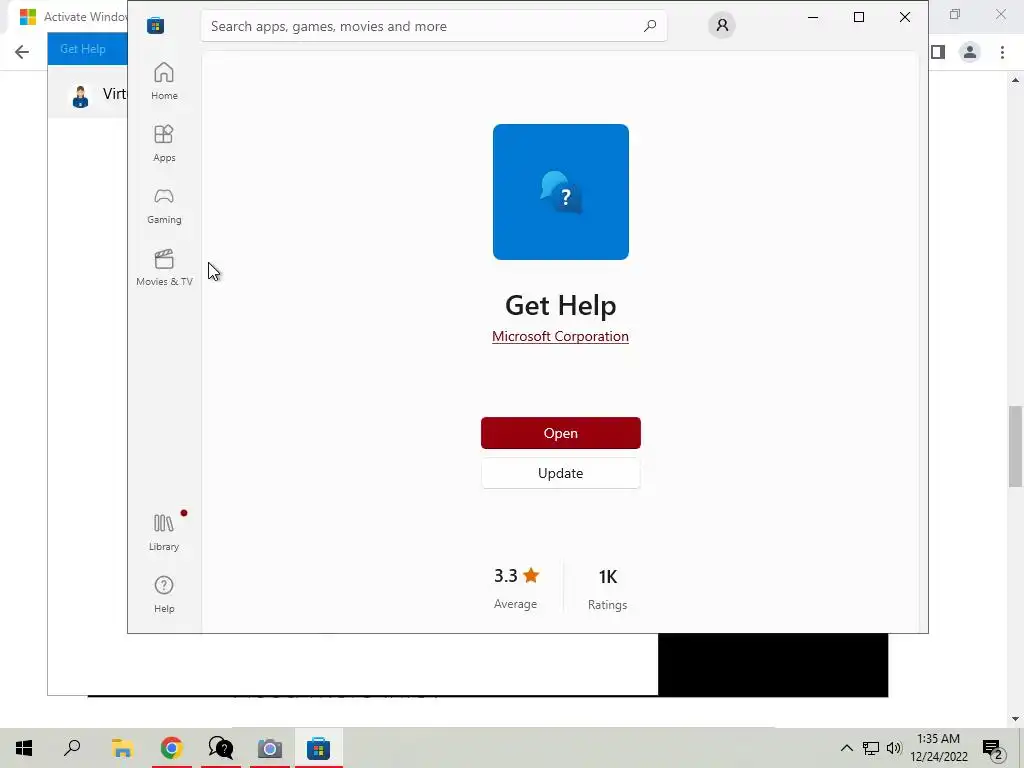The height and width of the screenshot is (768, 1024).
Task: Open Gaming section in Store sidebar
Action: point(164,205)
